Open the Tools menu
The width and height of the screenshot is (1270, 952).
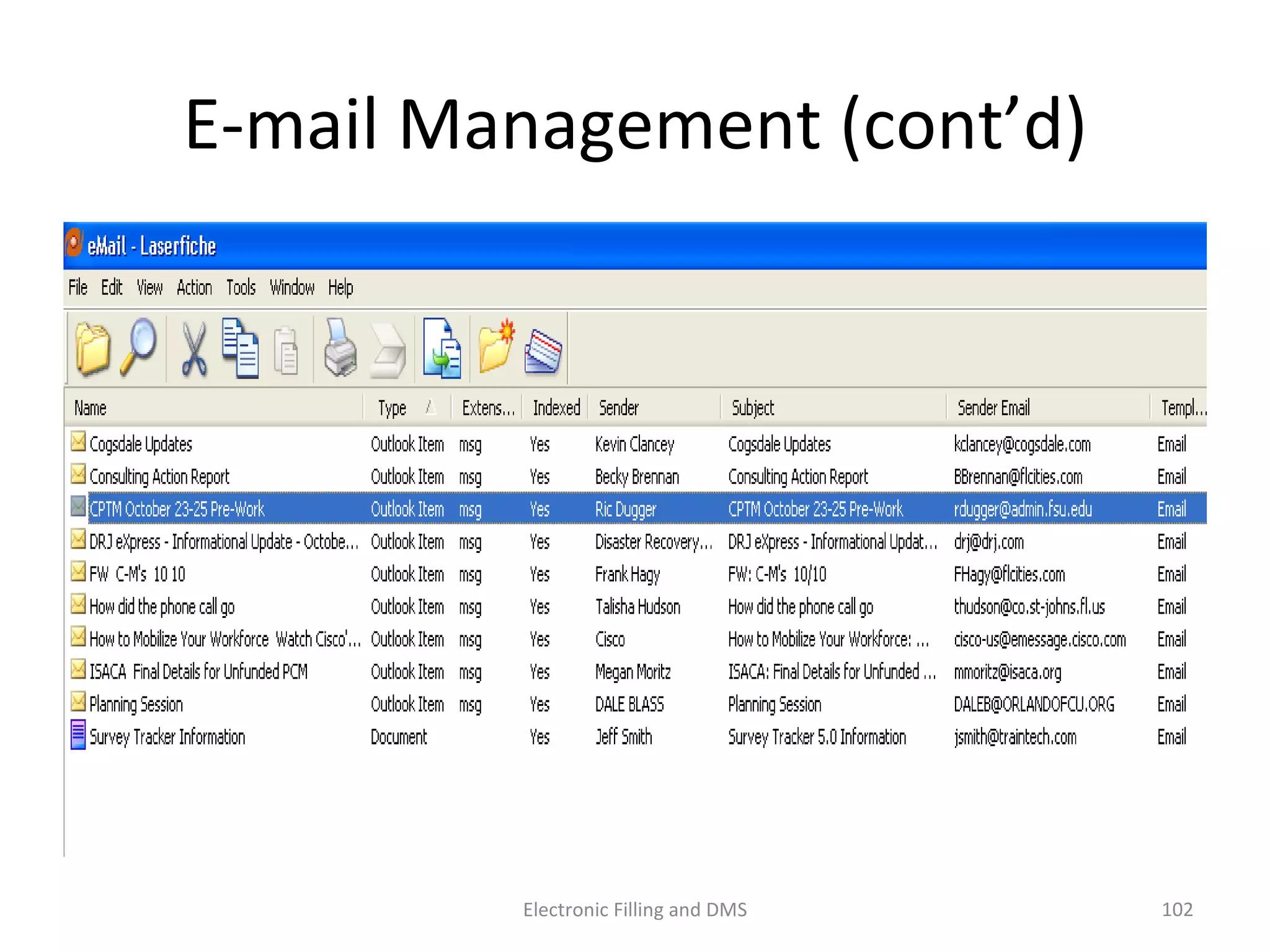click(241, 288)
